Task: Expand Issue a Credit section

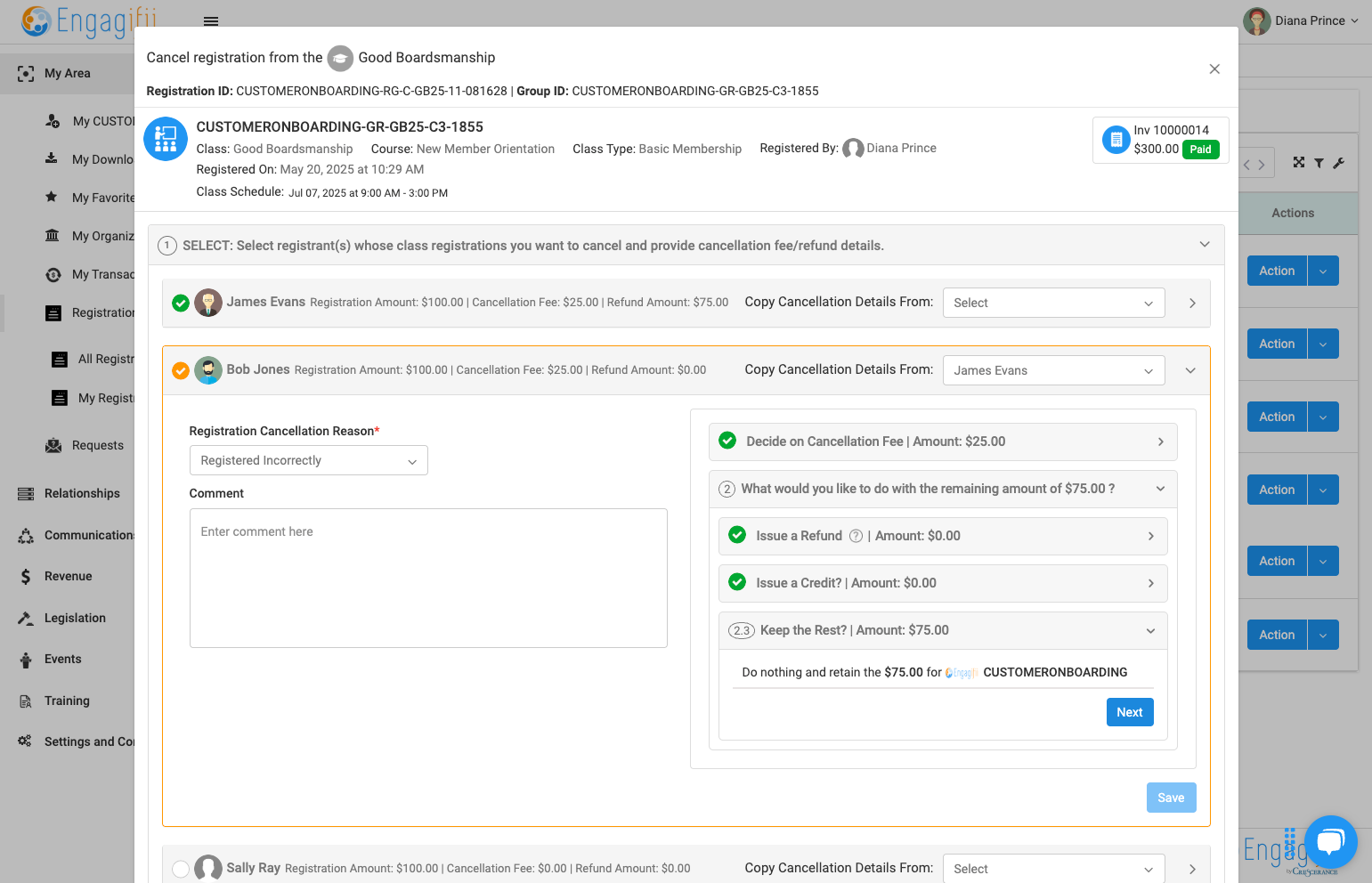Action: 943,583
